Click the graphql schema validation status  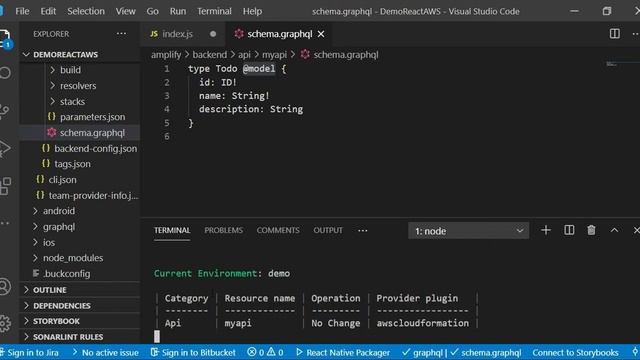click(x=461, y=353)
